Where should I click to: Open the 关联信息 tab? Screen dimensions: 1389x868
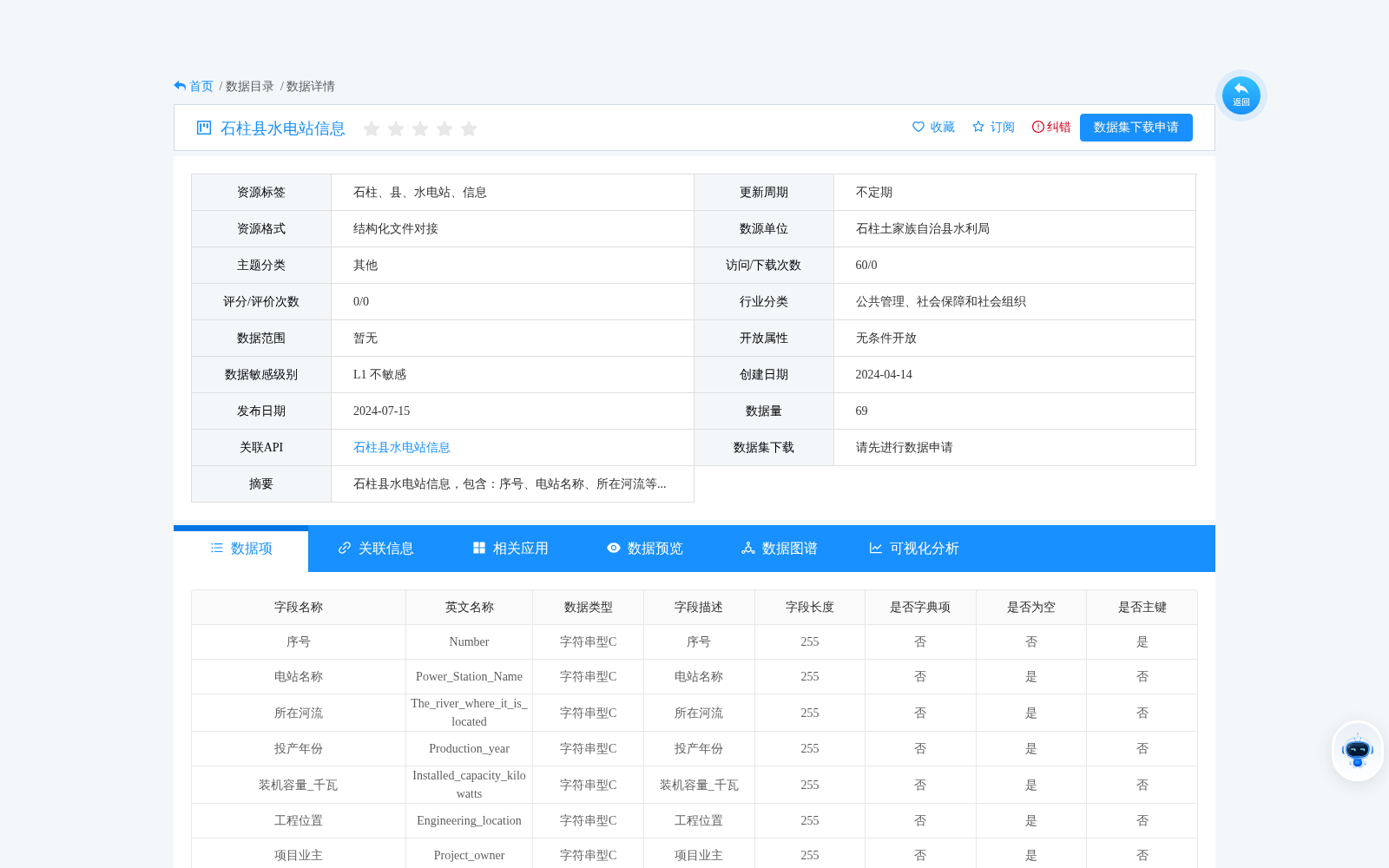[376, 549]
